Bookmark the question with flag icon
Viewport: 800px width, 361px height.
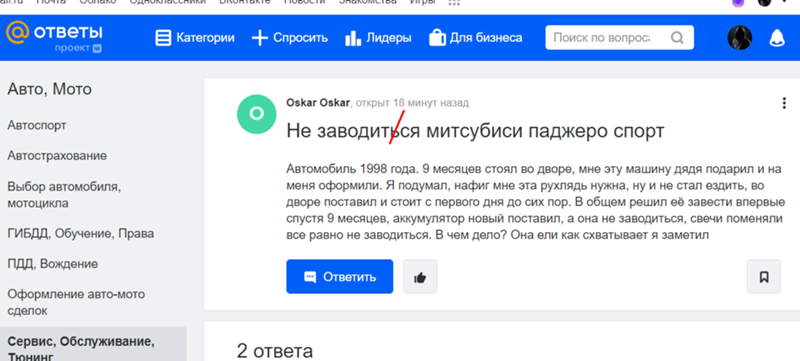click(x=764, y=277)
